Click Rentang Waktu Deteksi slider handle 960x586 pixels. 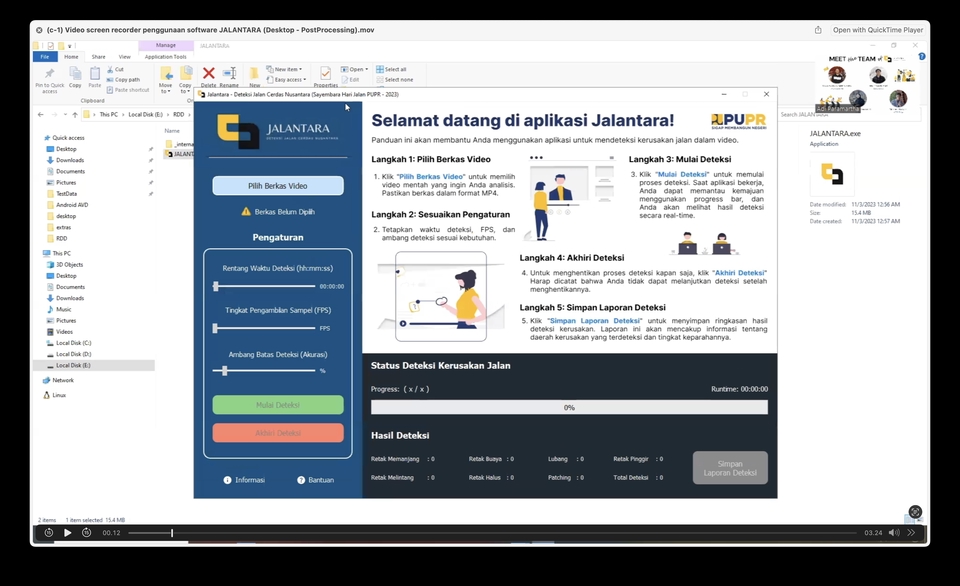point(216,286)
